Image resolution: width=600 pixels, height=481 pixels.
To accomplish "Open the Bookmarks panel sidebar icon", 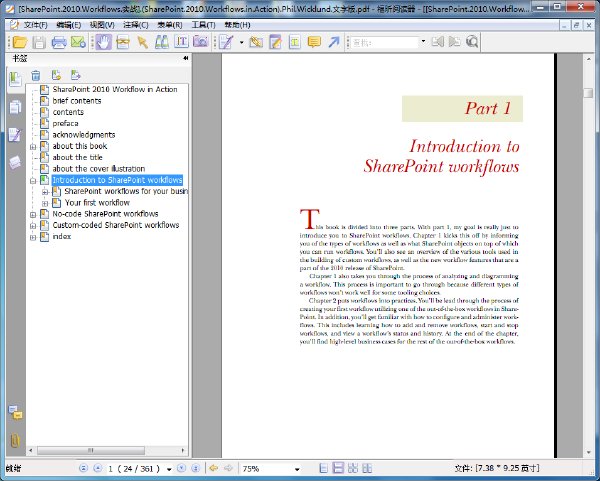I will 15,79.
